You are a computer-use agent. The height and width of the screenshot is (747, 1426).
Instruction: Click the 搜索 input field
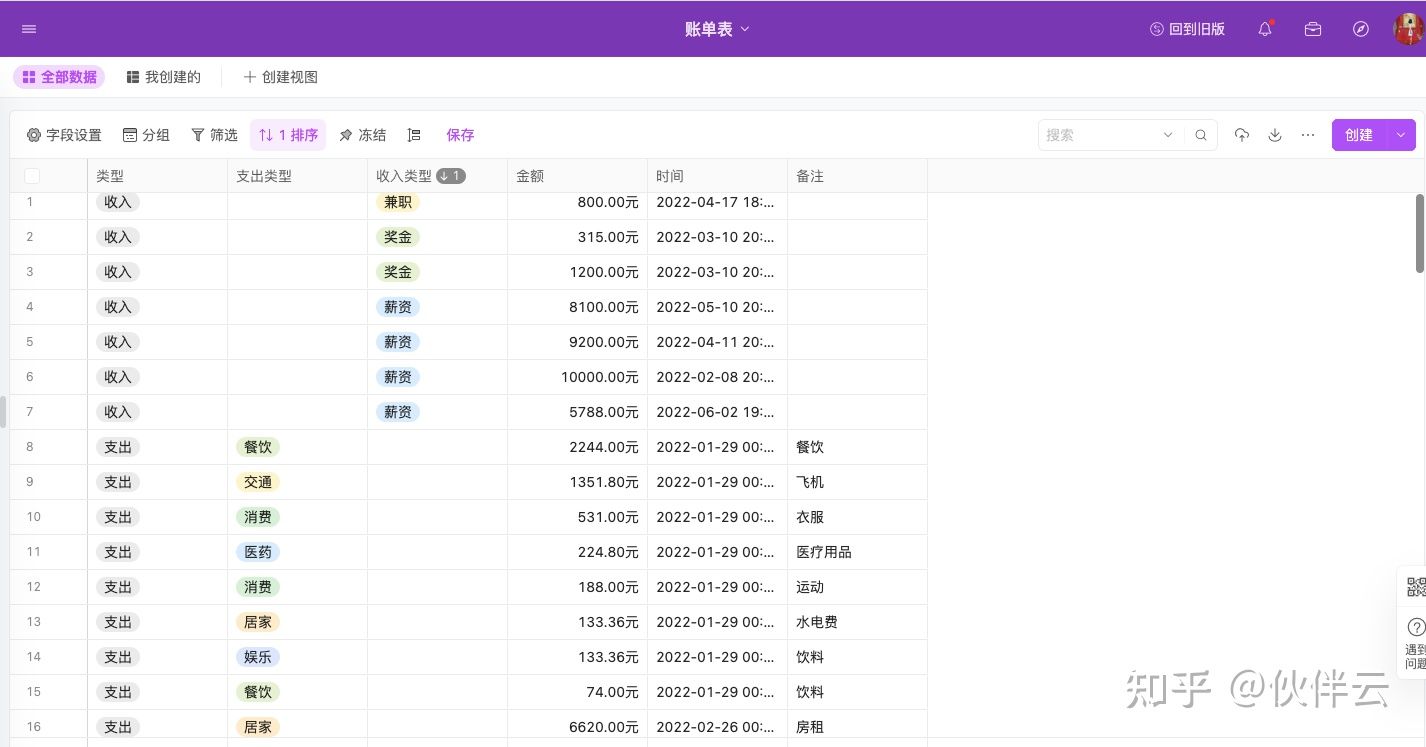[x=1099, y=135]
